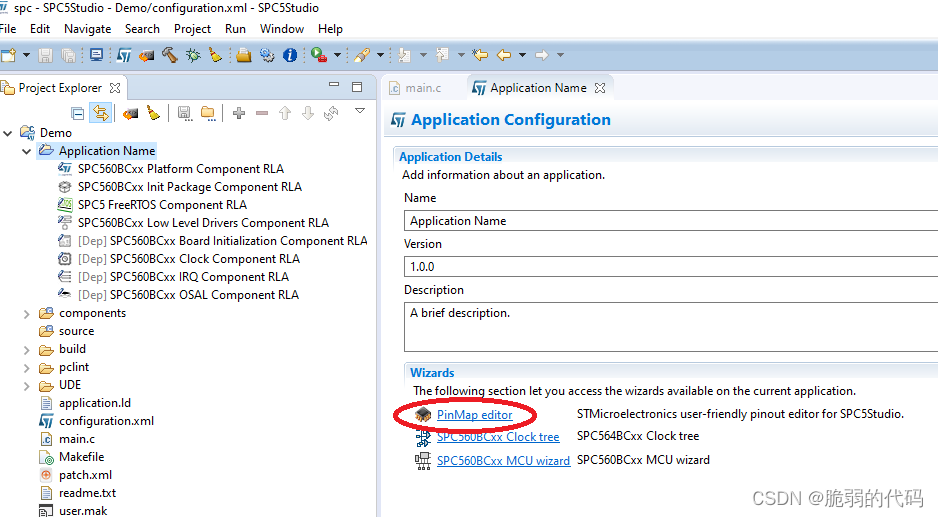The height and width of the screenshot is (517, 938).
Task: Click Collapse All in Project Explorer
Action: tap(78, 113)
